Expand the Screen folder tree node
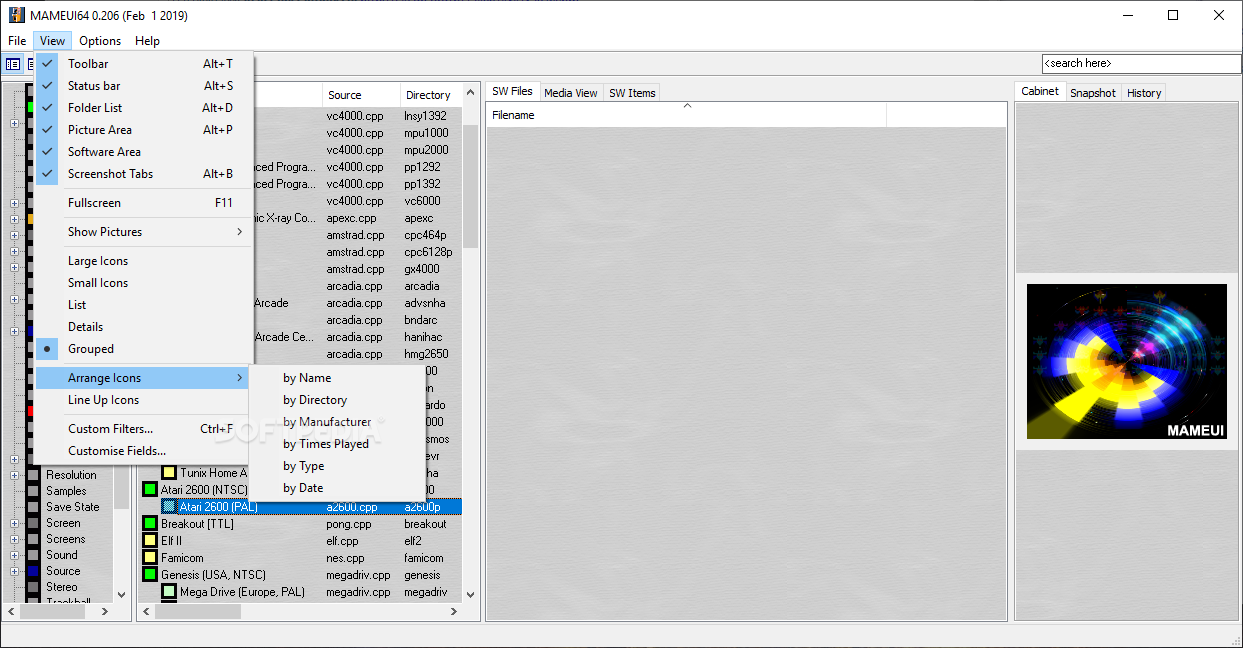Screen dimensions: 1243x648 point(14,523)
